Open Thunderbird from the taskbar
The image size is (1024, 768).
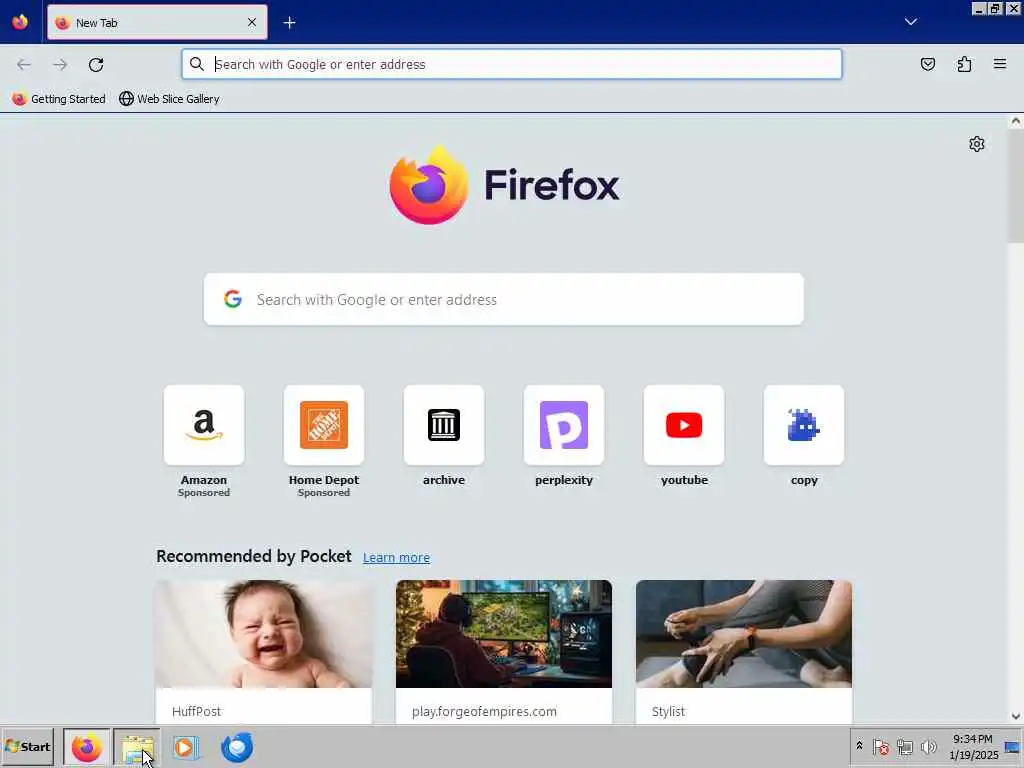236,747
